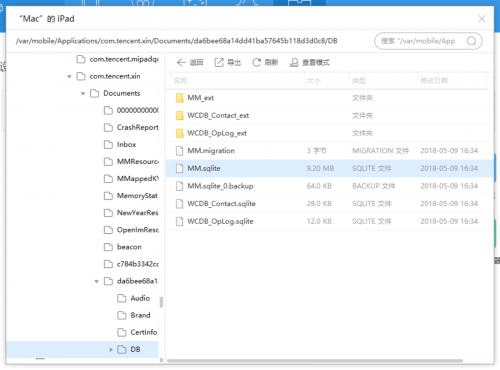Select the MMResource tree item

pos(138,162)
